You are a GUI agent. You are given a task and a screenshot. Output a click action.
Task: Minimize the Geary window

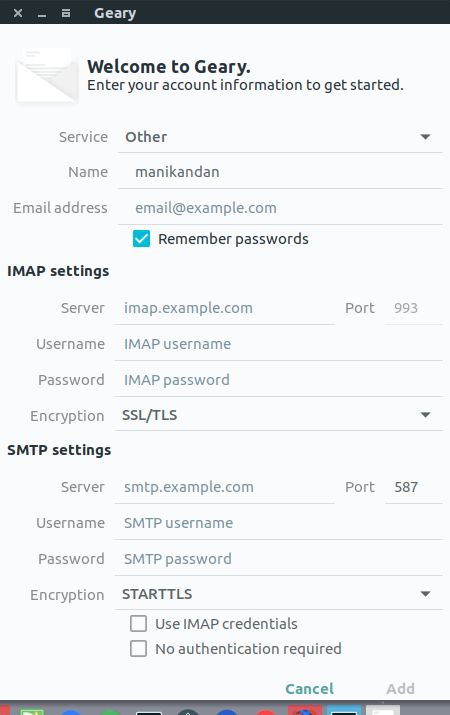pyautogui.click(x=42, y=14)
